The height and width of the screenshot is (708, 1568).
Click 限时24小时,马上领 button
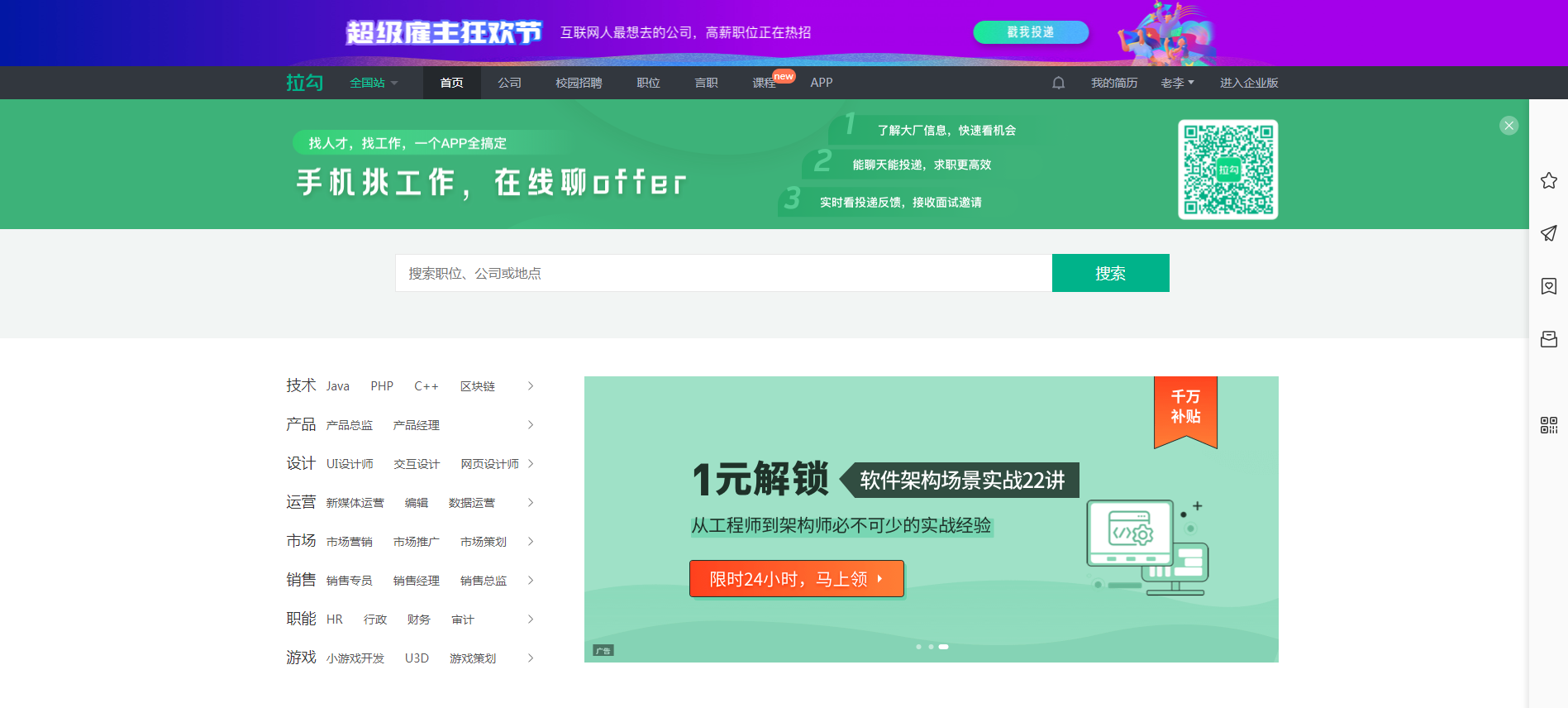797,579
